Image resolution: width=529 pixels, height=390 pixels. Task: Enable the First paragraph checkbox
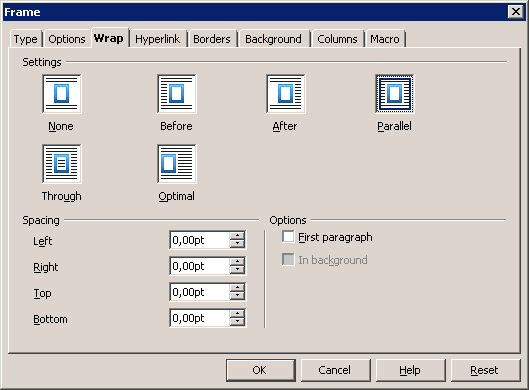point(288,236)
